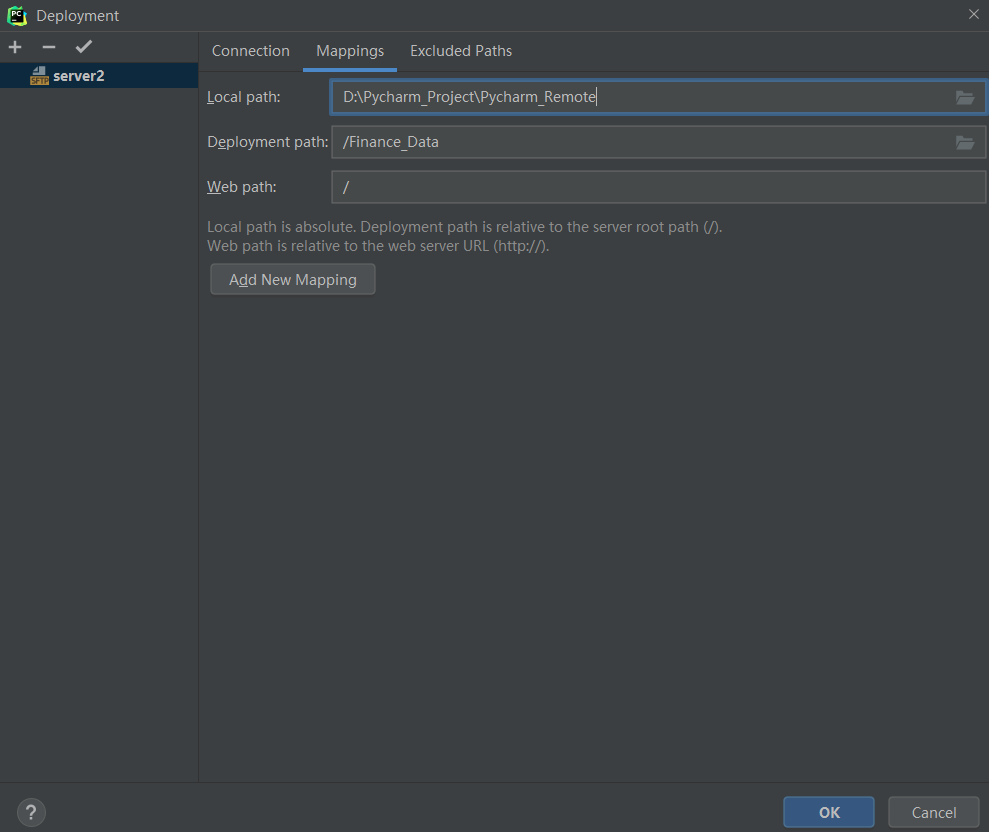The image size is (989, 832).
Task: Click the use-as-default checkmark icon
Action: tap(83, 46)
